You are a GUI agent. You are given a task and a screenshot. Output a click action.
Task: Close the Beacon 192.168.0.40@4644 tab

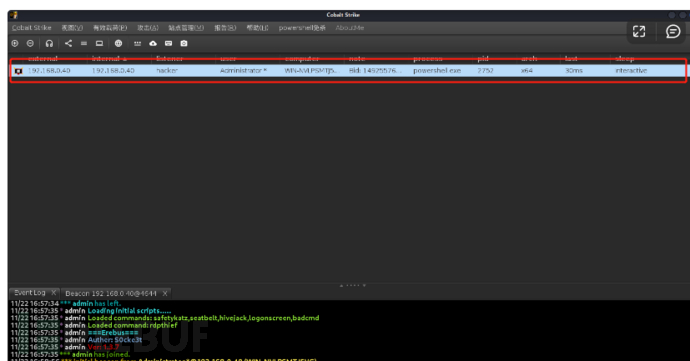point(165,293)
